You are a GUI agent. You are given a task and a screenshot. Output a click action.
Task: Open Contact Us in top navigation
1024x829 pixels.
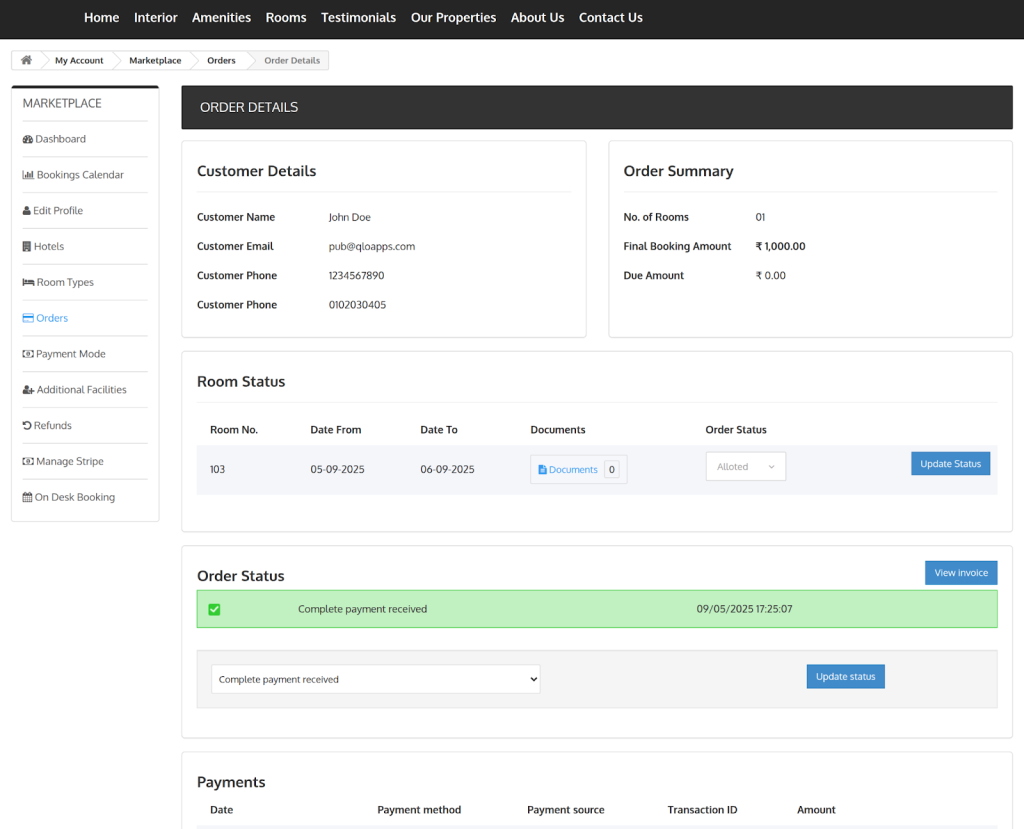[611, 18]
